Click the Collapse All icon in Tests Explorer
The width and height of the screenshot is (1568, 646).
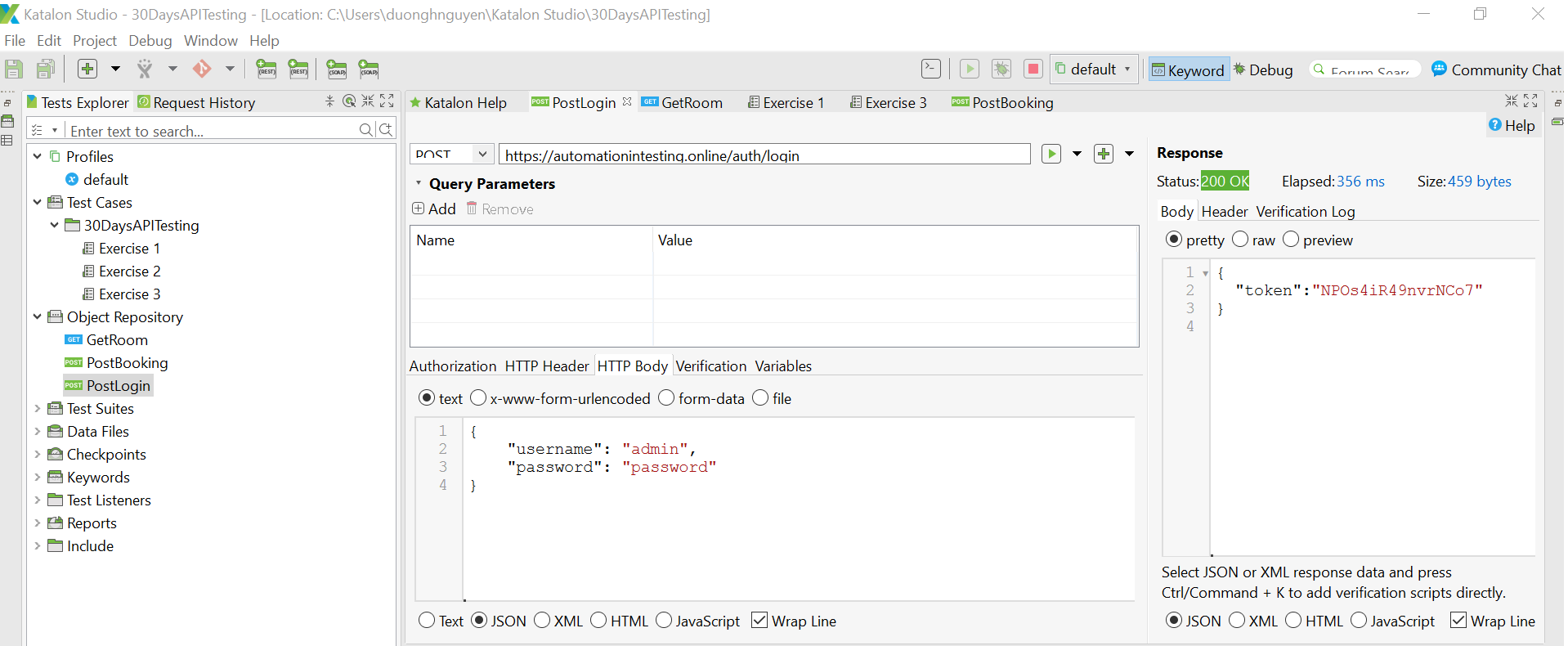pos(329,101)
